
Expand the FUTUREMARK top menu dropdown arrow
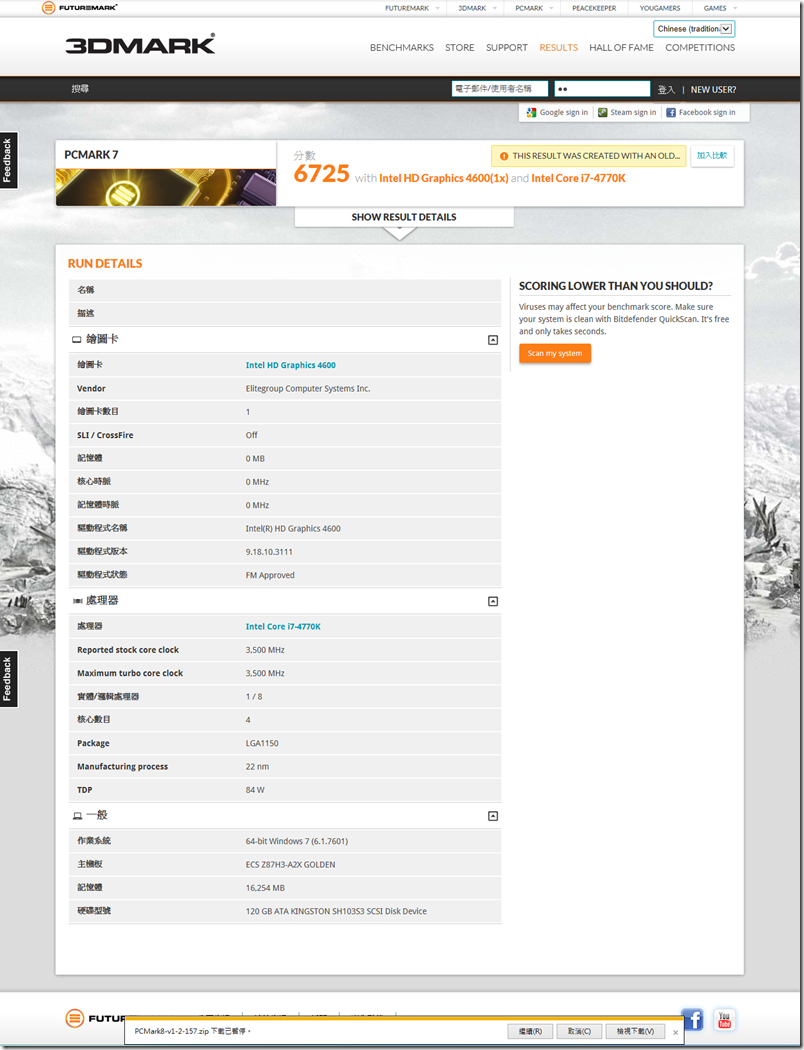point(438,8)
